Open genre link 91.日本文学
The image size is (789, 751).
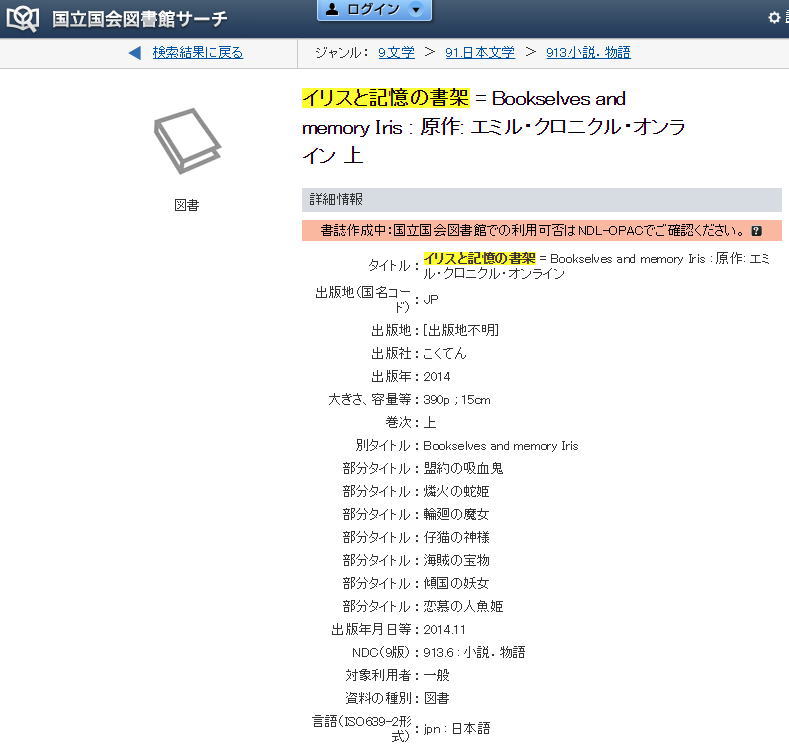click(x=480, y=52)
